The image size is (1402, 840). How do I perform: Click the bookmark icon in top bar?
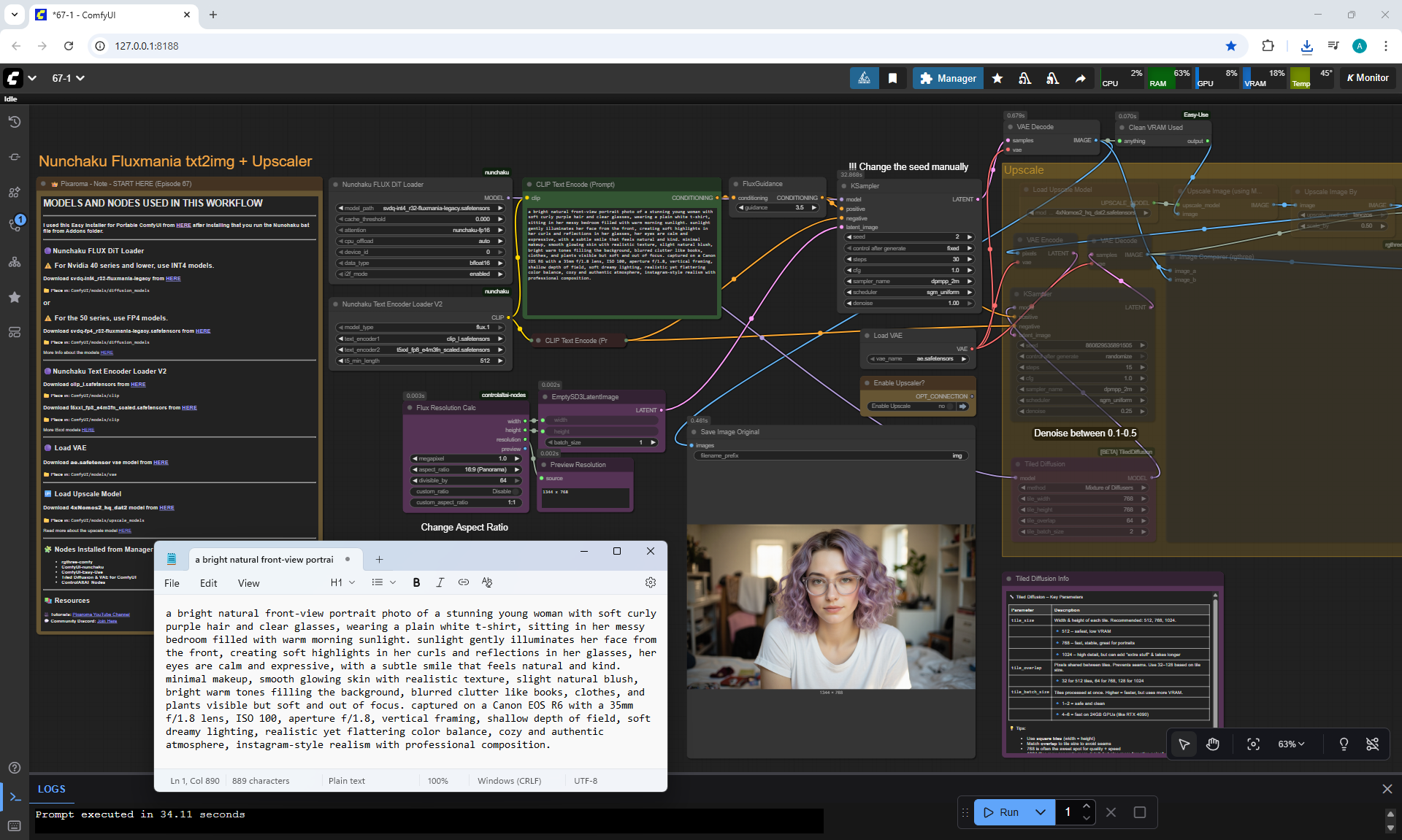[x=892, y=78]
